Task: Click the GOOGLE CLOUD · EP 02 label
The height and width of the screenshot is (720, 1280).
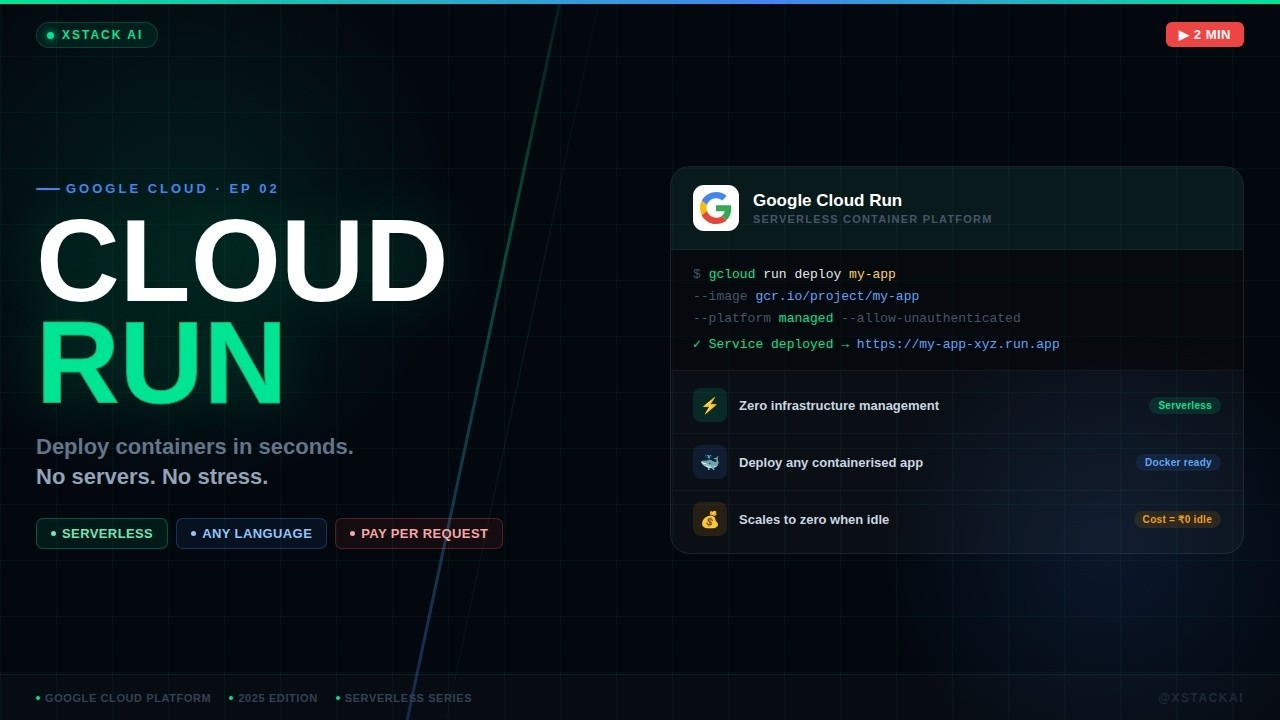Action: [x=172, y=188]
